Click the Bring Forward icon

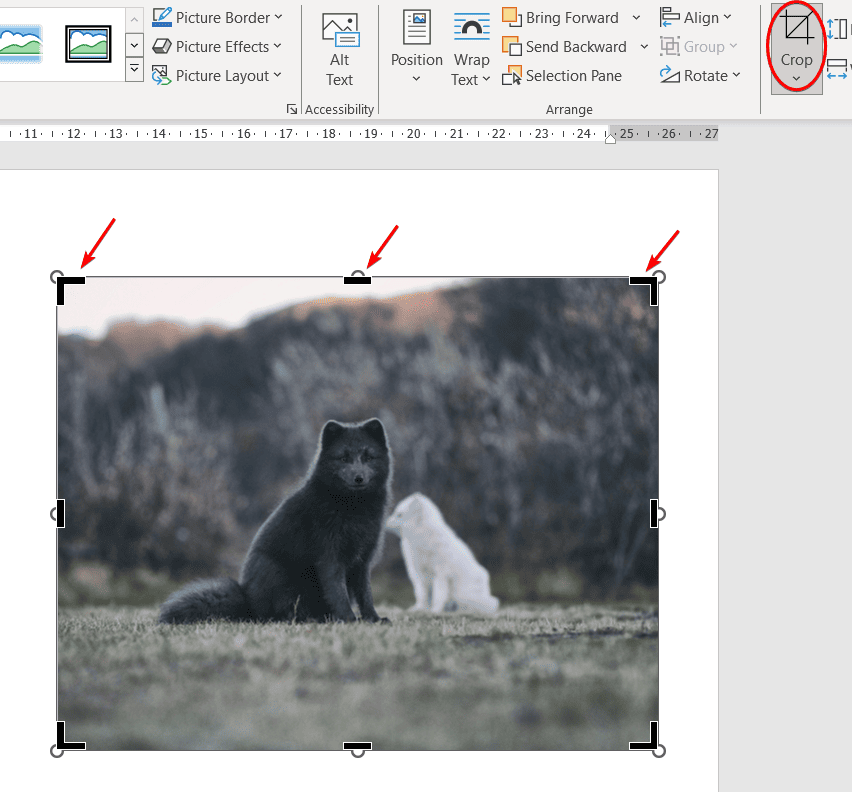[511, 18]
